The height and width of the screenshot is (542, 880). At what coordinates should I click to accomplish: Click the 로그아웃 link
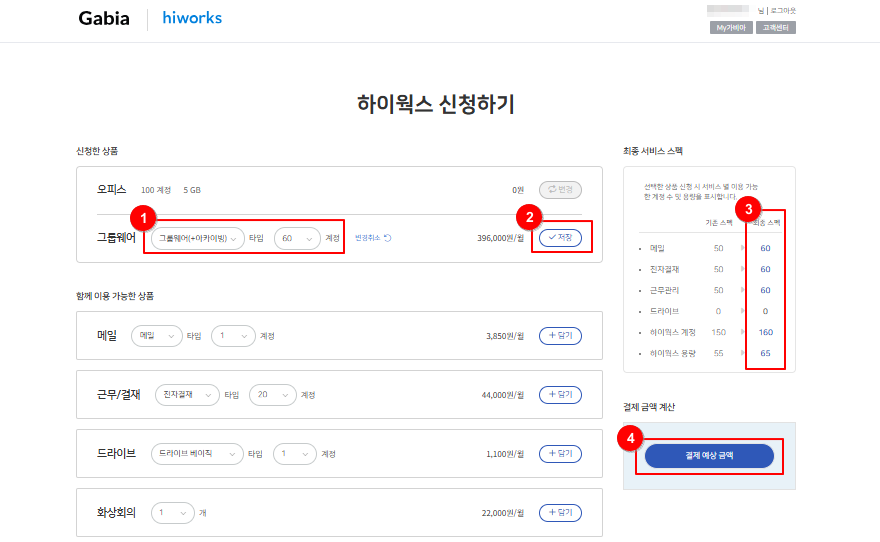tap(783, 11)
